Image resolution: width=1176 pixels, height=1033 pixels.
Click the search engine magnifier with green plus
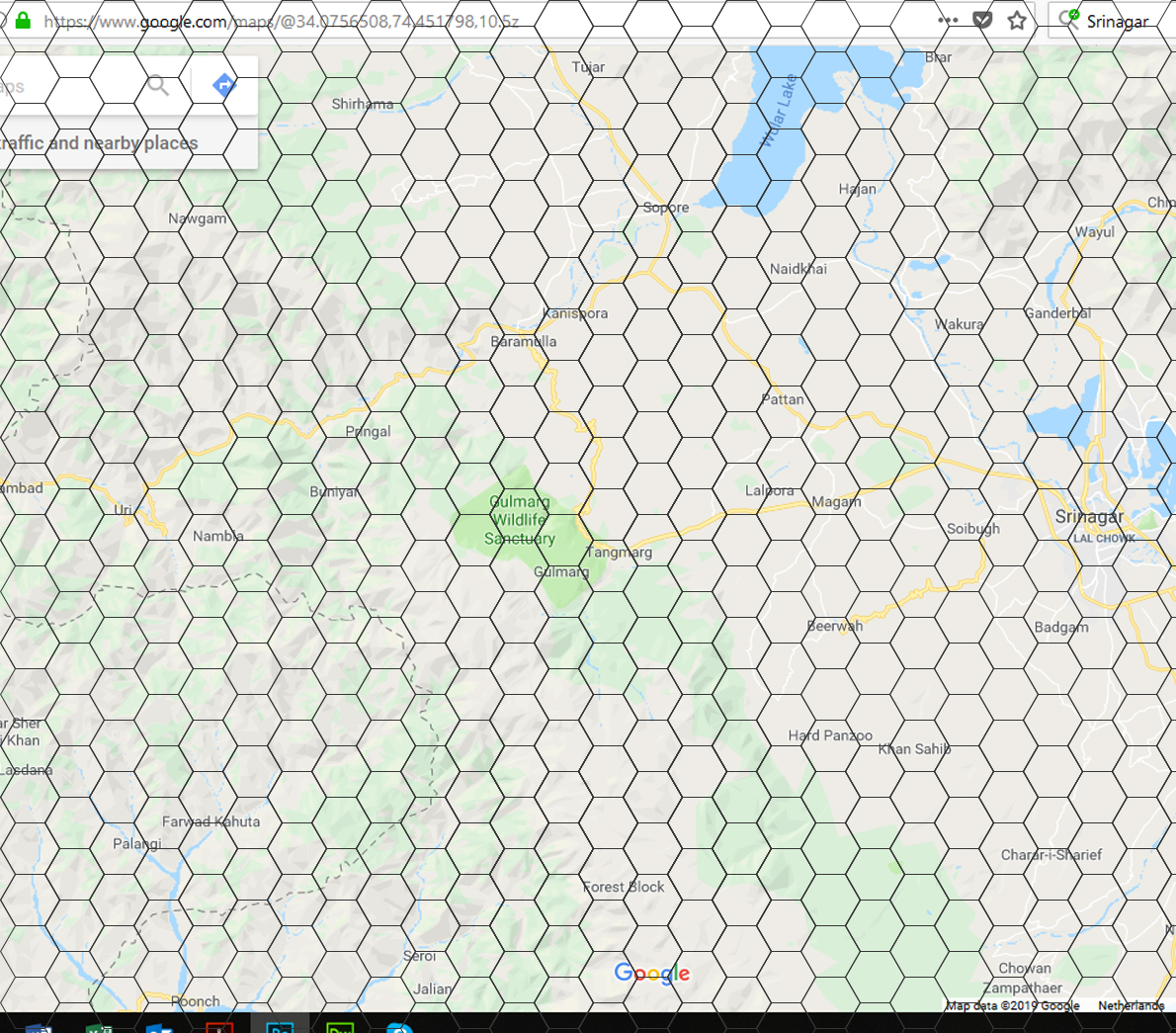1068,20
